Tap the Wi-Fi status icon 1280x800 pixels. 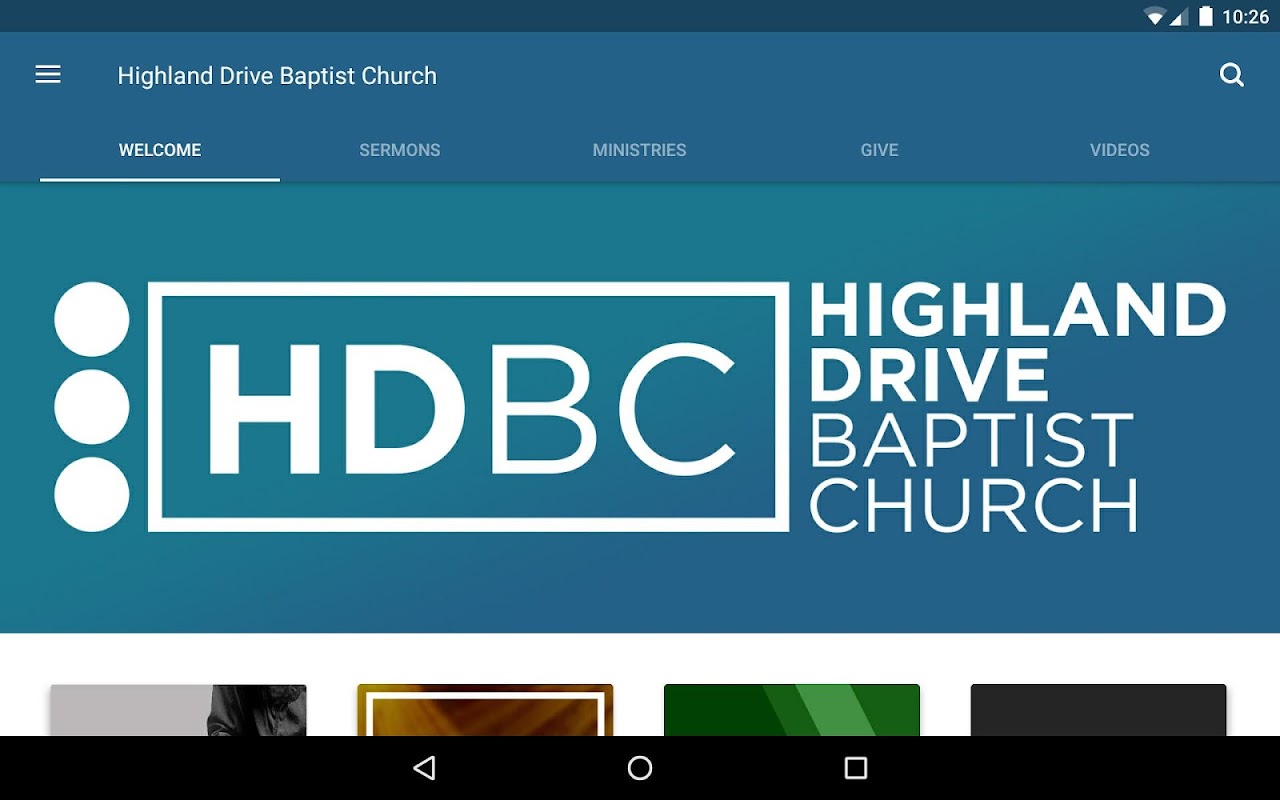click(1155, 16)
